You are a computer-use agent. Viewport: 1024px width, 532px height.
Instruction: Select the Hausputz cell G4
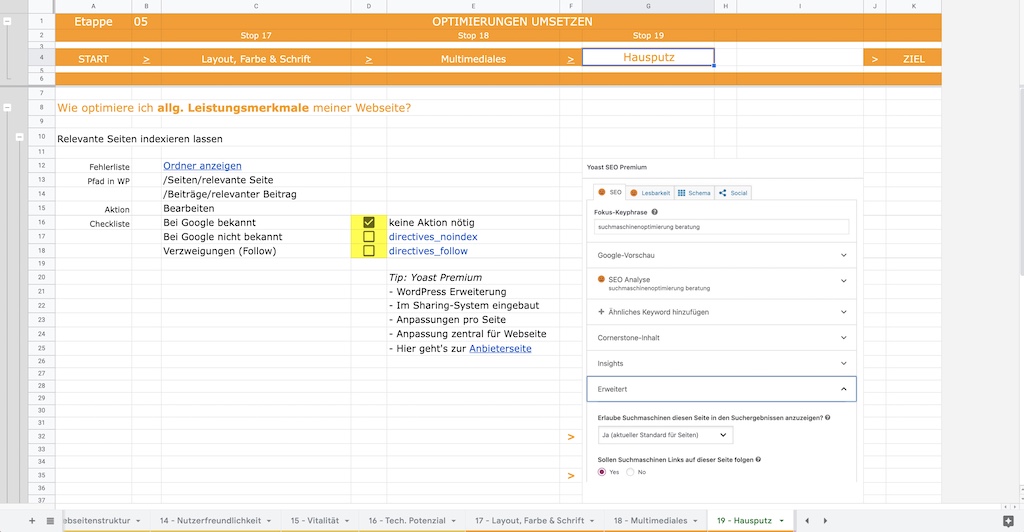point(648,57)
